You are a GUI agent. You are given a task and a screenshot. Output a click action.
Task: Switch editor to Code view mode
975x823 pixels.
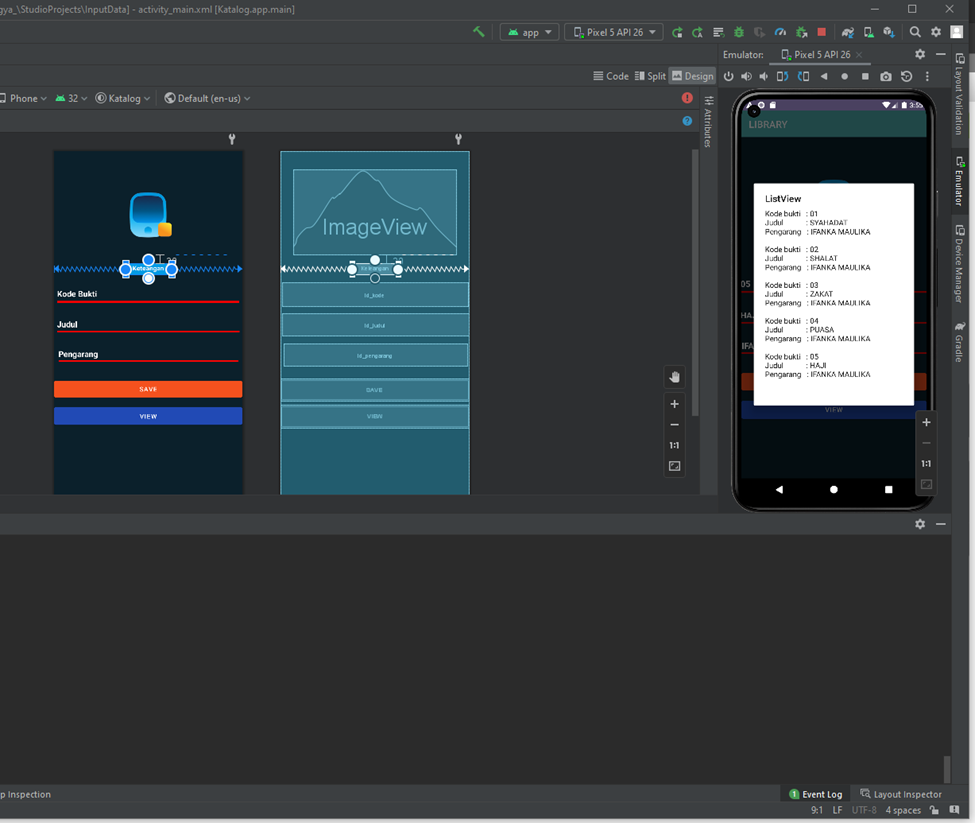click(x=611, y=76)
